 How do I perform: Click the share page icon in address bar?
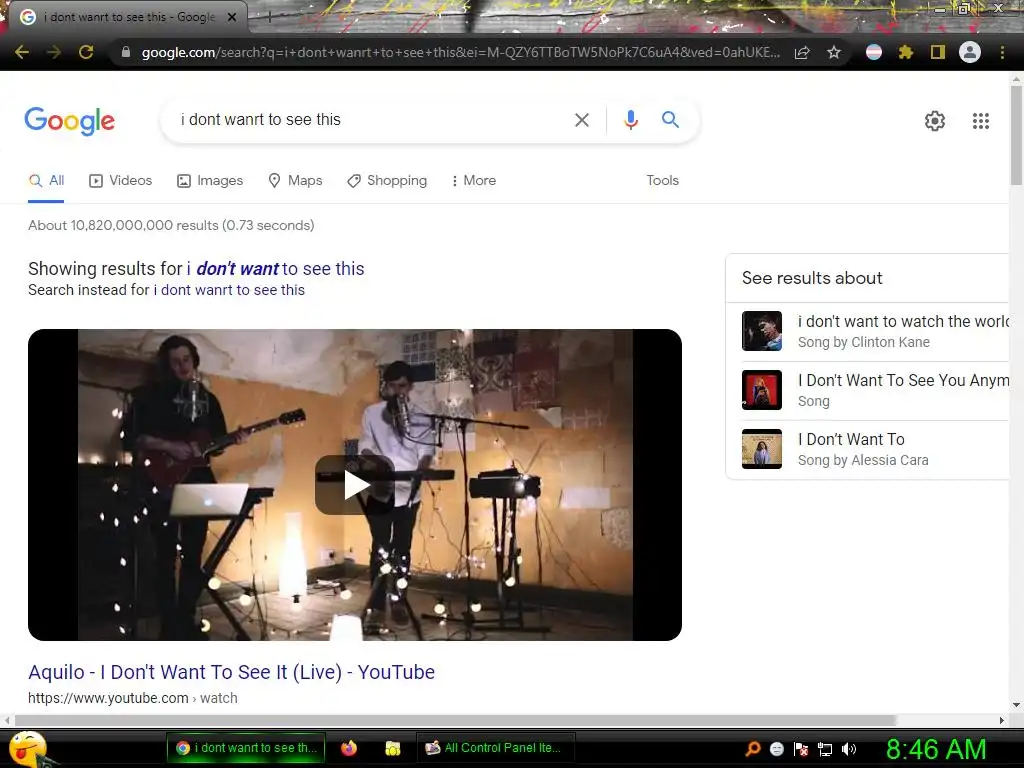[x=802, y=53]
